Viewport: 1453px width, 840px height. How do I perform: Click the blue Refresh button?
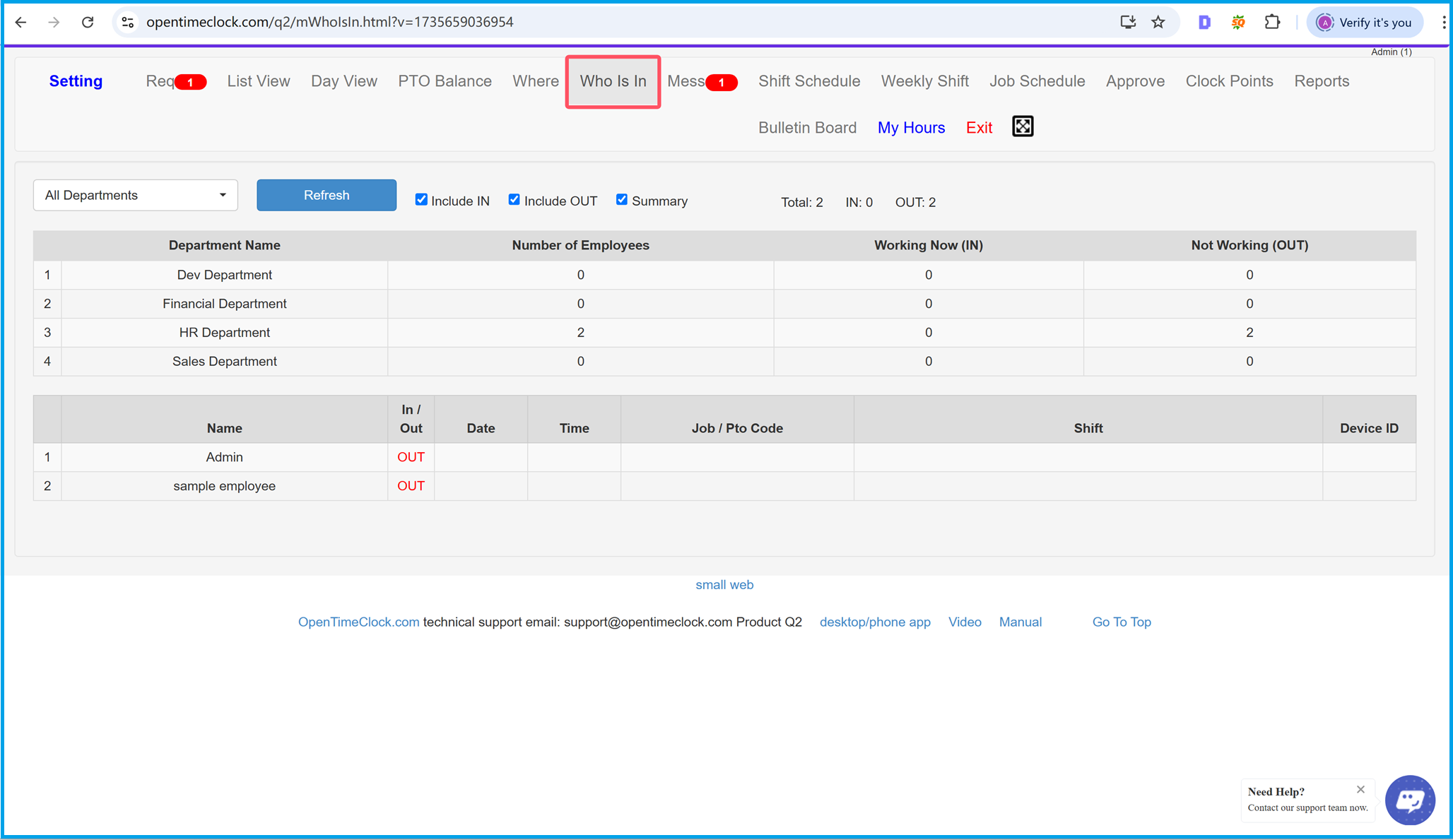point(327,195)
